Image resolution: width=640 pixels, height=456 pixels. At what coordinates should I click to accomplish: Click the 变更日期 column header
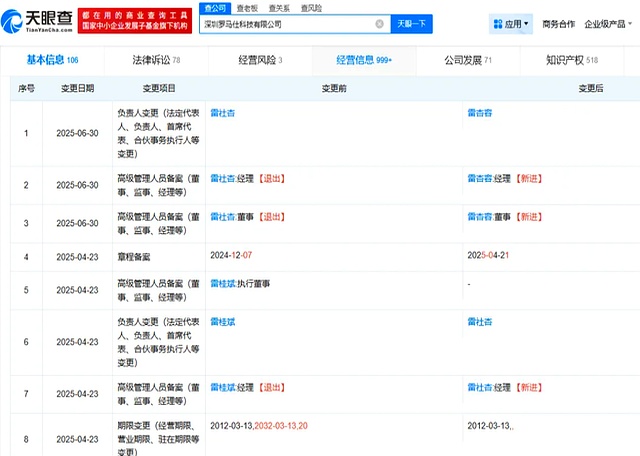78,88
